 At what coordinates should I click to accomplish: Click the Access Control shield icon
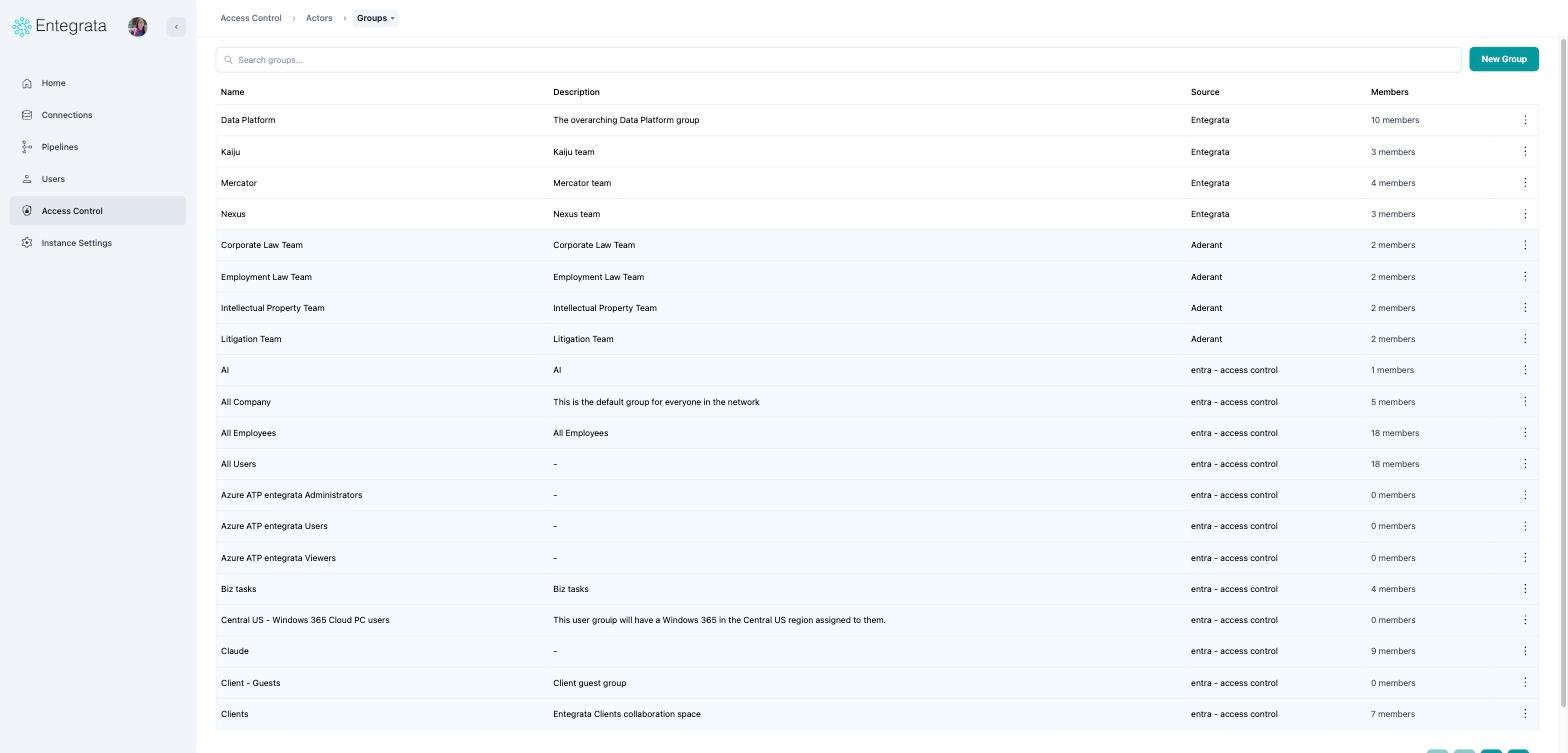27,211
